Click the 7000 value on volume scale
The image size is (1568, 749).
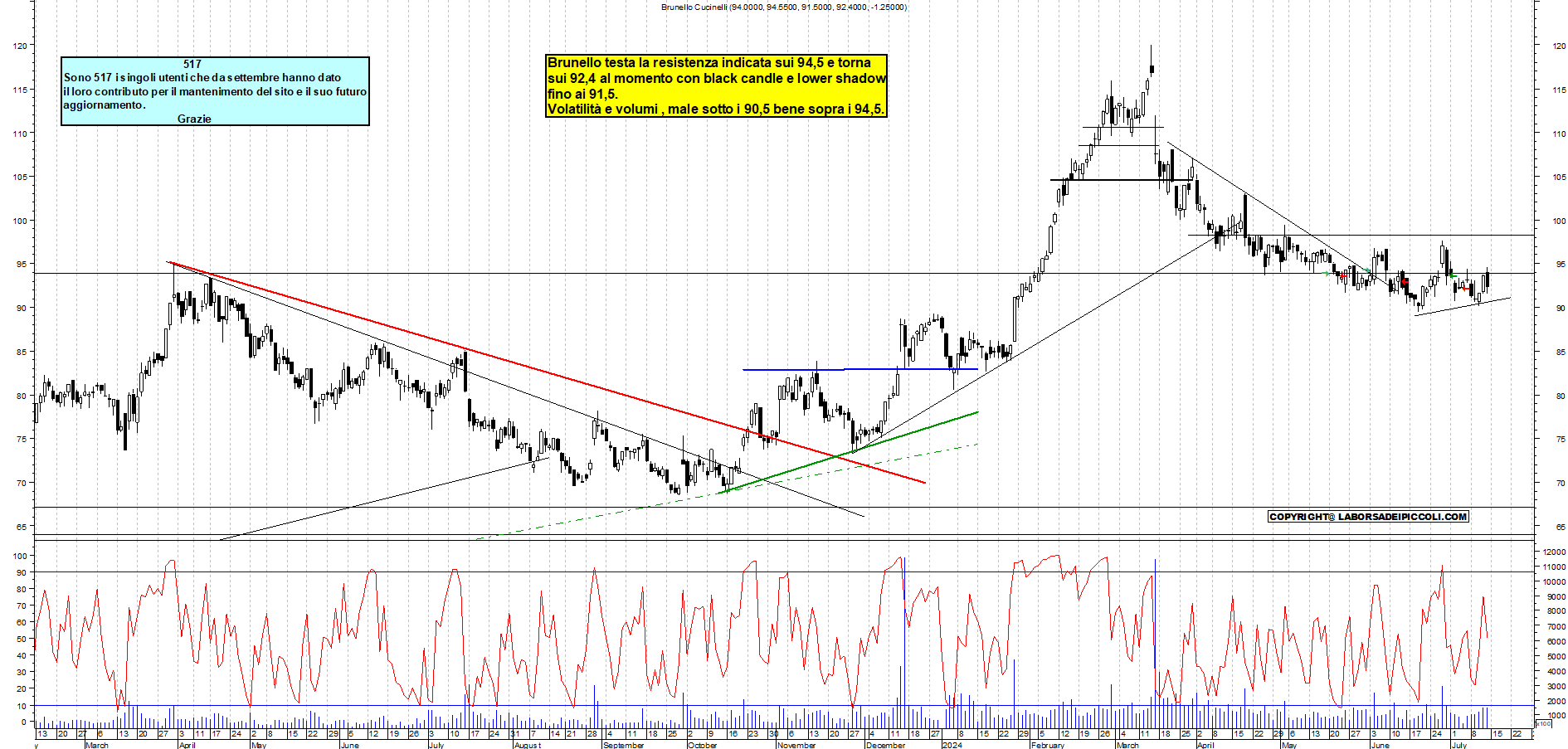(x=1556, y=626)
